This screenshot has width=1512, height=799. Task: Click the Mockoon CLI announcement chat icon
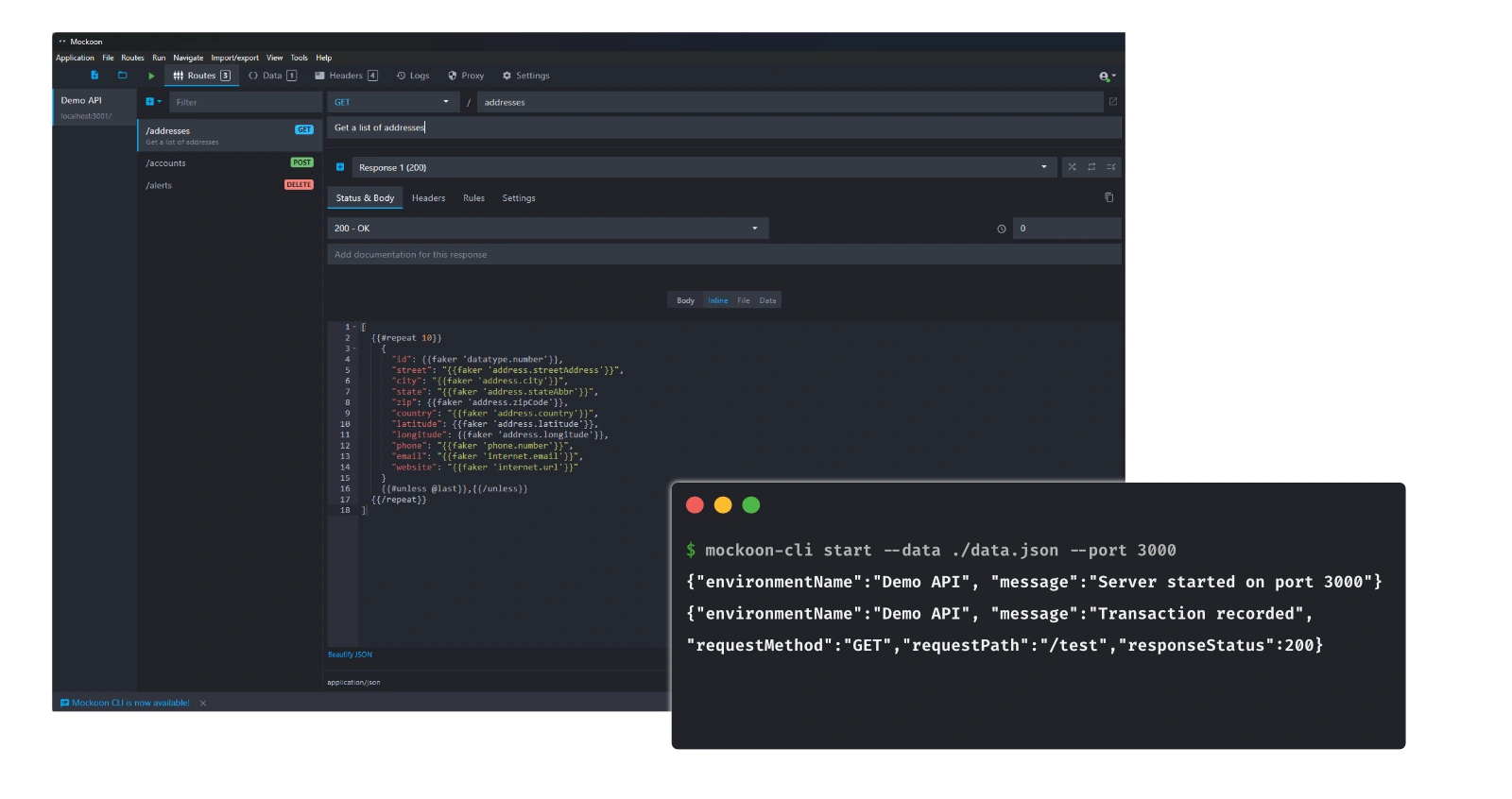click(64, 704)
